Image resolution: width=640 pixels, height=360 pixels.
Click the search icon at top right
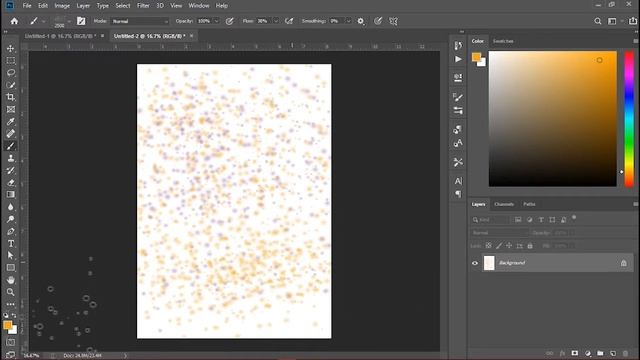(598, 21)
